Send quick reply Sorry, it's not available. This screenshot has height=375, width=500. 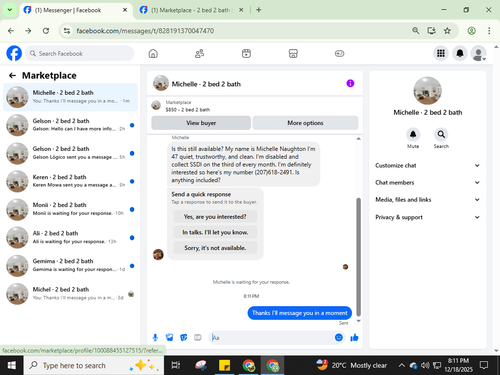pyautogui.click(x=215, y=248)
